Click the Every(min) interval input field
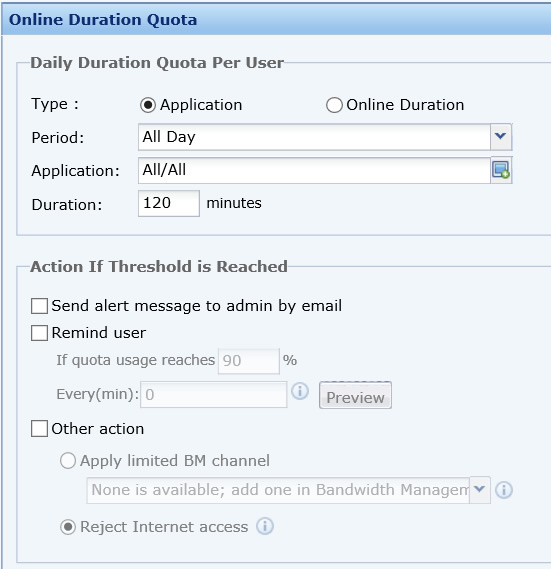 click(213, 394)
